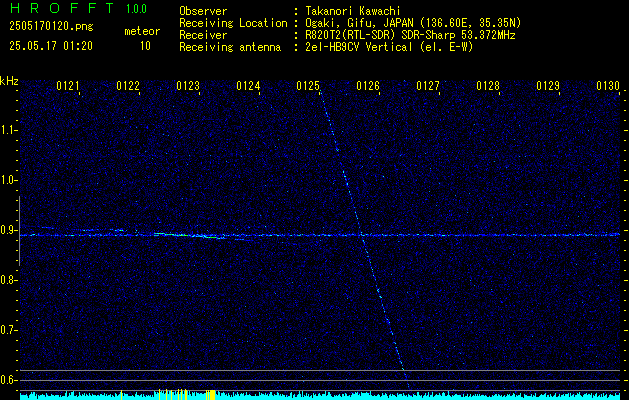Click the kHz axis unit label

(x=9, y=81)
